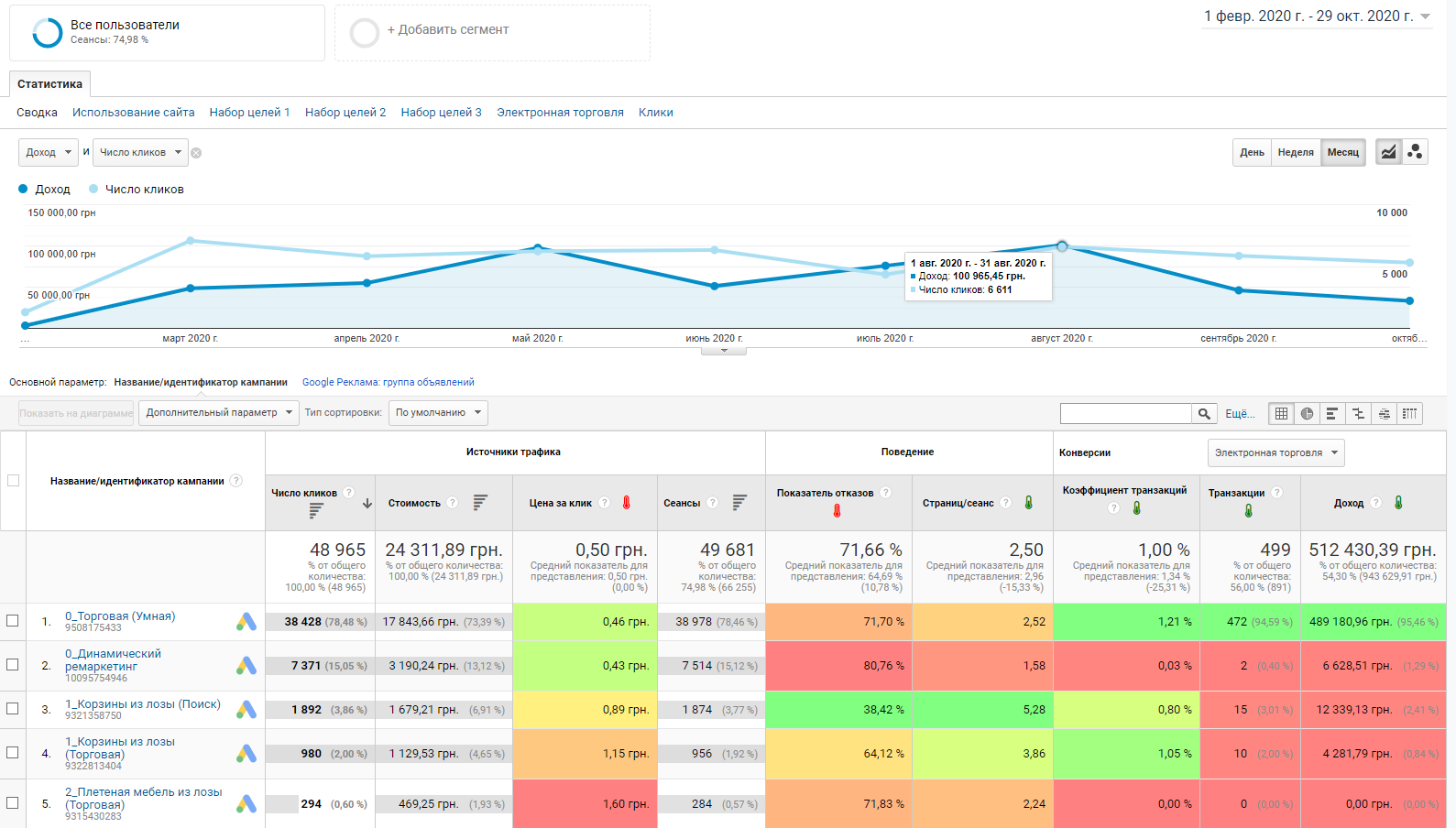The image size is (1456, 828).
Task: Select line chart display icon
Action: [x=1389, y=152]
